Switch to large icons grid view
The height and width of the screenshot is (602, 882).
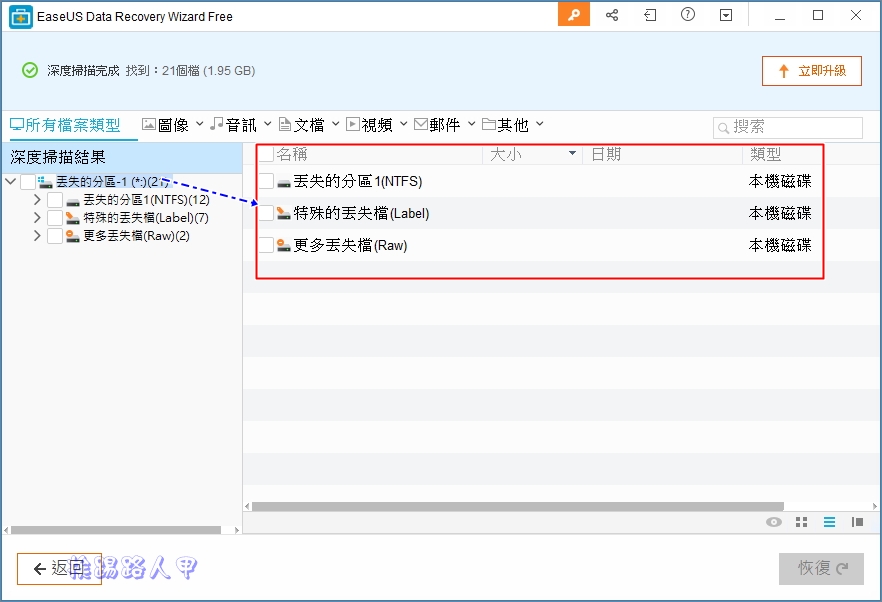pos(802,522)
